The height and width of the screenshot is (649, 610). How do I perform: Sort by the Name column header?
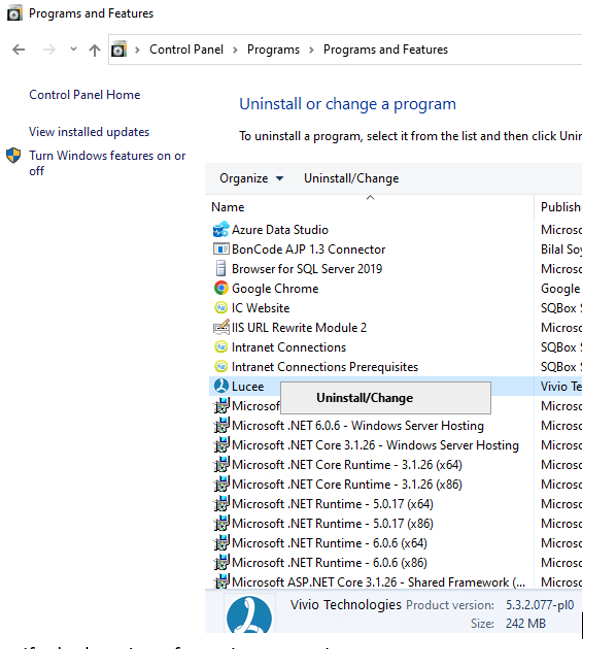pos(228,207)
